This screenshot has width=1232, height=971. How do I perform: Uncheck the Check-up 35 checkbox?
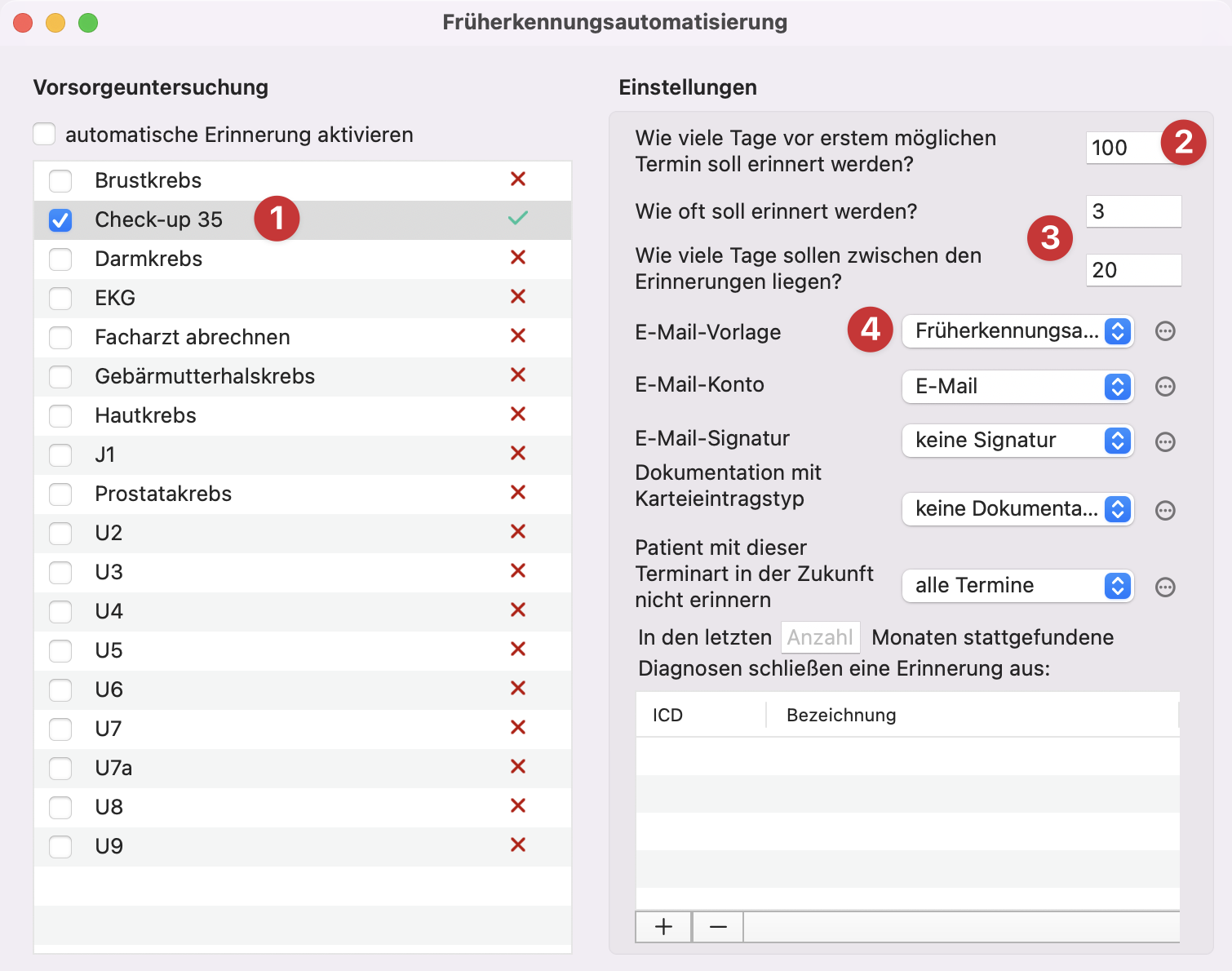click(x=60, y=219)
